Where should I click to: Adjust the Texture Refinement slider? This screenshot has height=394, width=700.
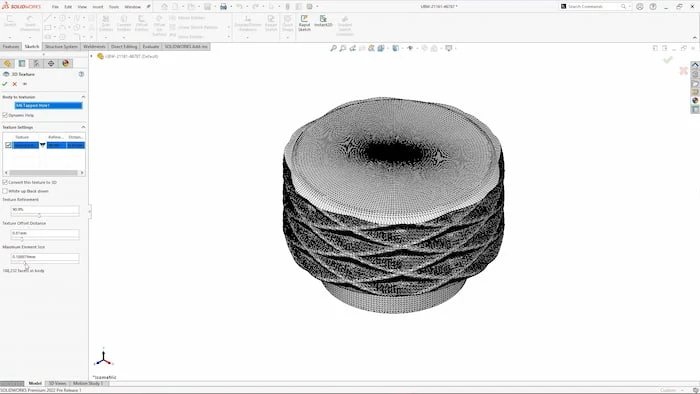pyautogui.click(x=39, y=216)
